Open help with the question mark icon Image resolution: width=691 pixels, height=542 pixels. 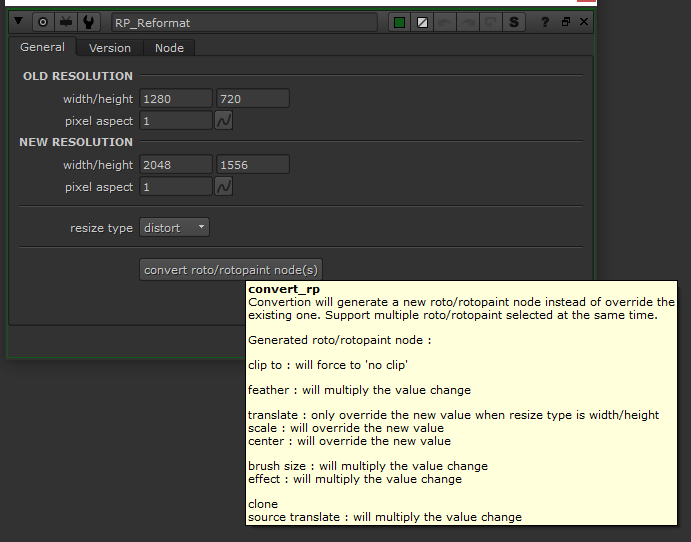545,22
